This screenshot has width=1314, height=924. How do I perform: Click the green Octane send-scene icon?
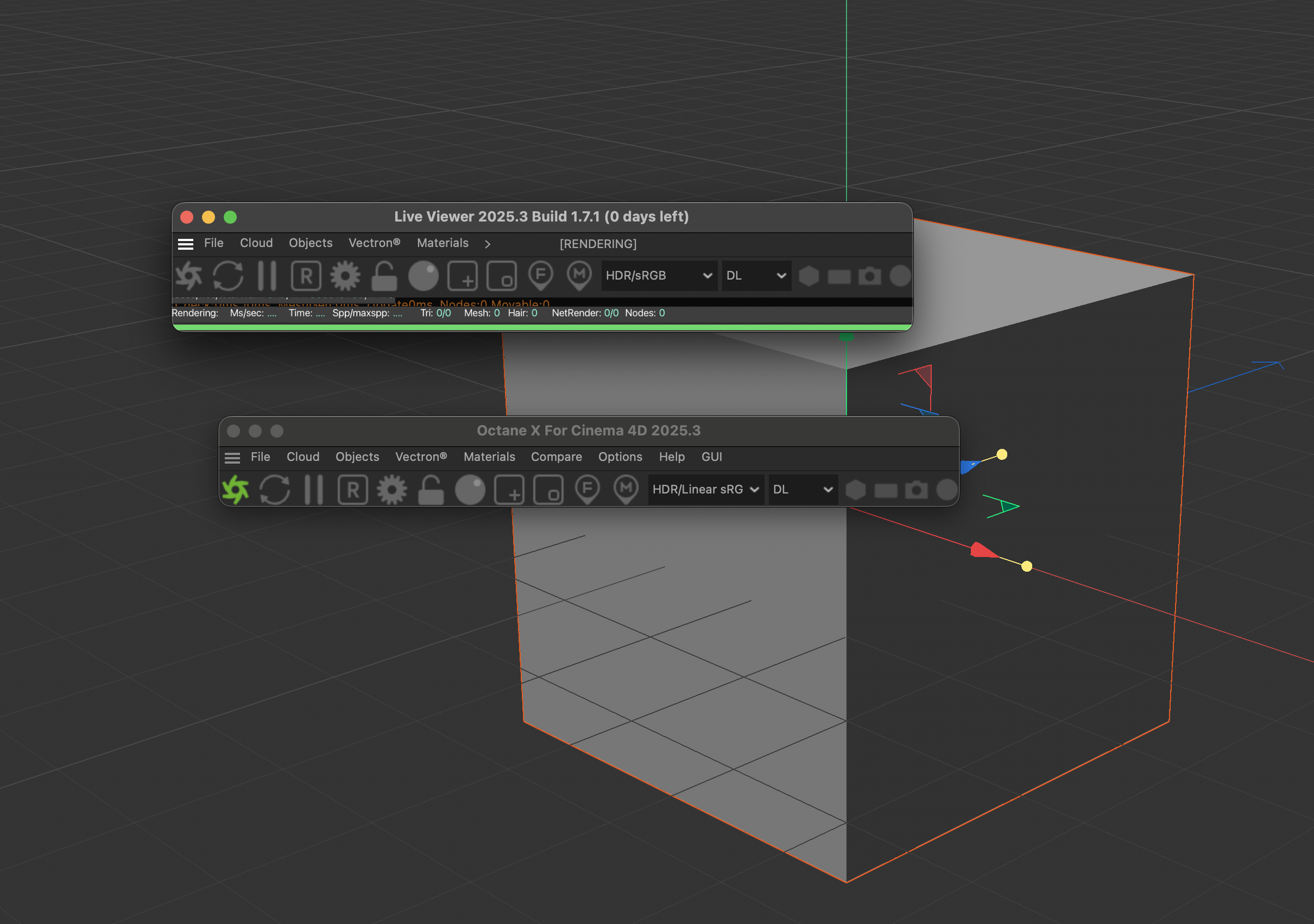(x=235, y=490)
